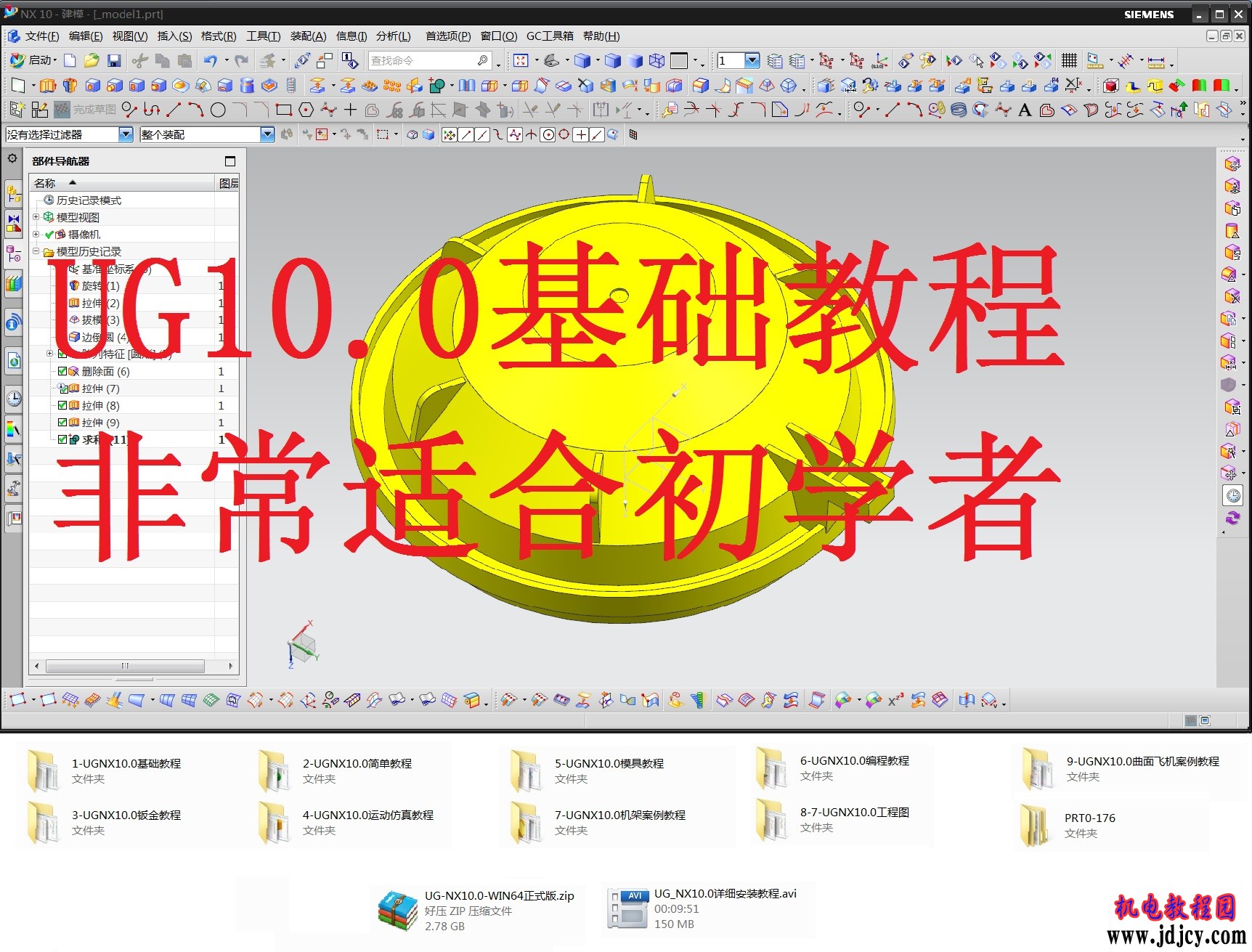1252x952 pixels.
Task: Open the layer number '1' dropdown
Action: tap(752, 60)
